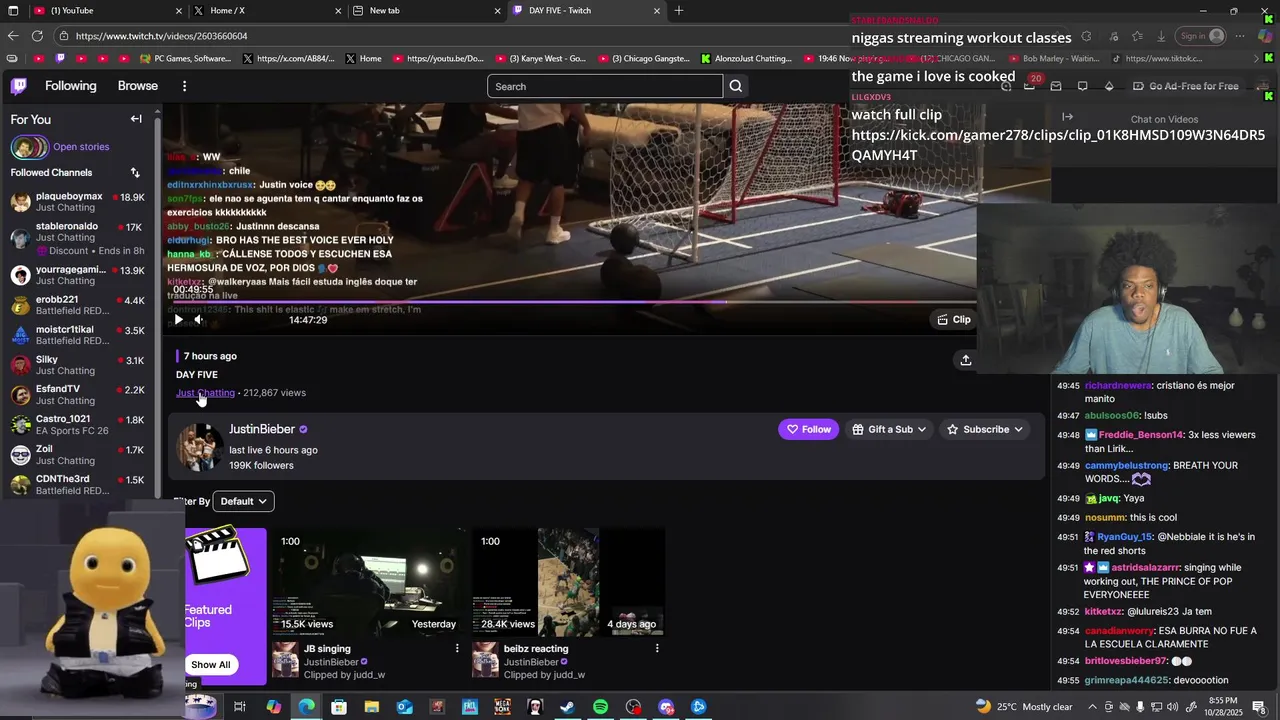Open the moistcr1tikal channel

pyautogui.click(x=78, y=335)
